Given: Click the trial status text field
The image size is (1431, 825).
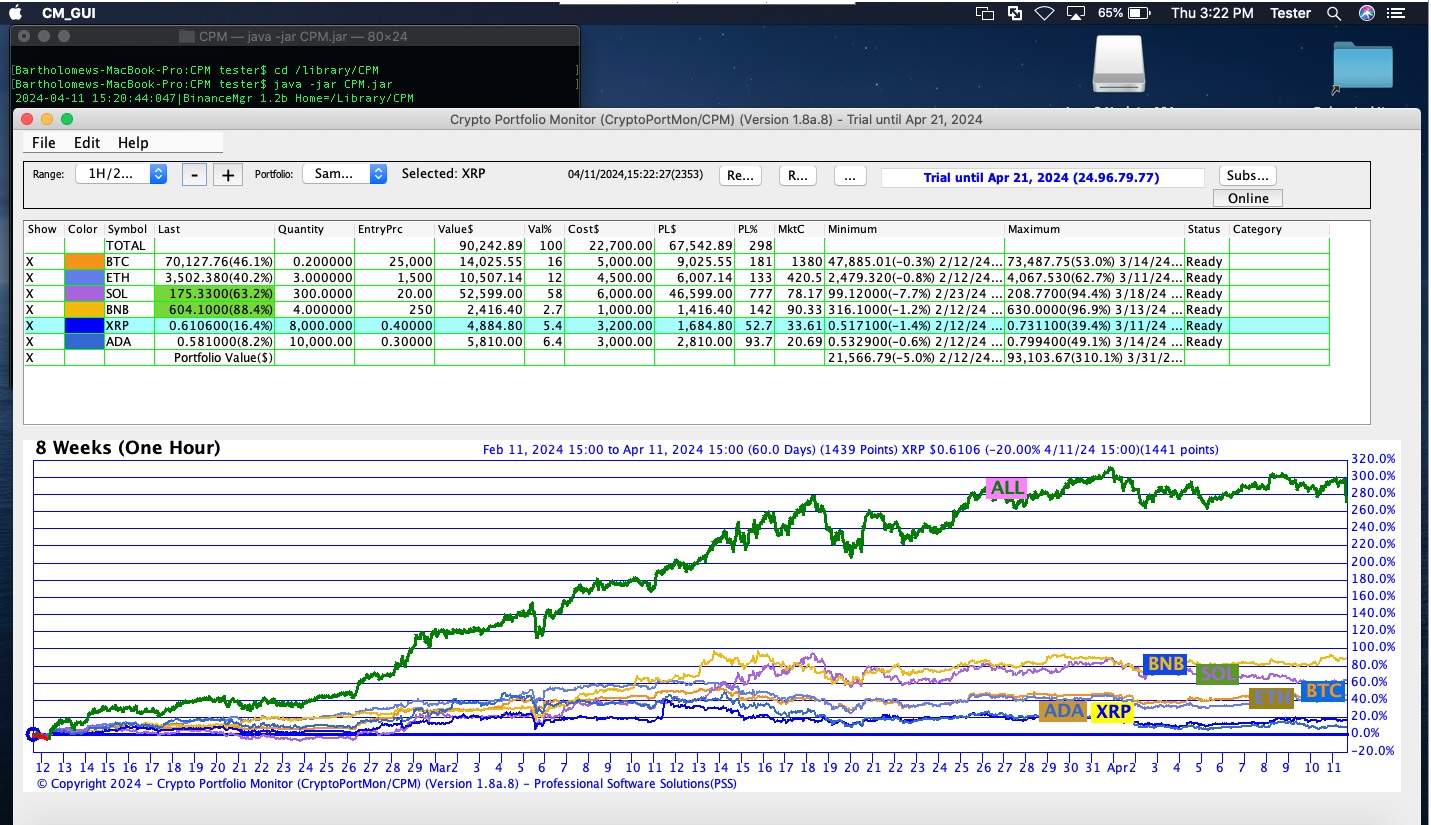Looking at the screenshot, I should click(1042, 177).
